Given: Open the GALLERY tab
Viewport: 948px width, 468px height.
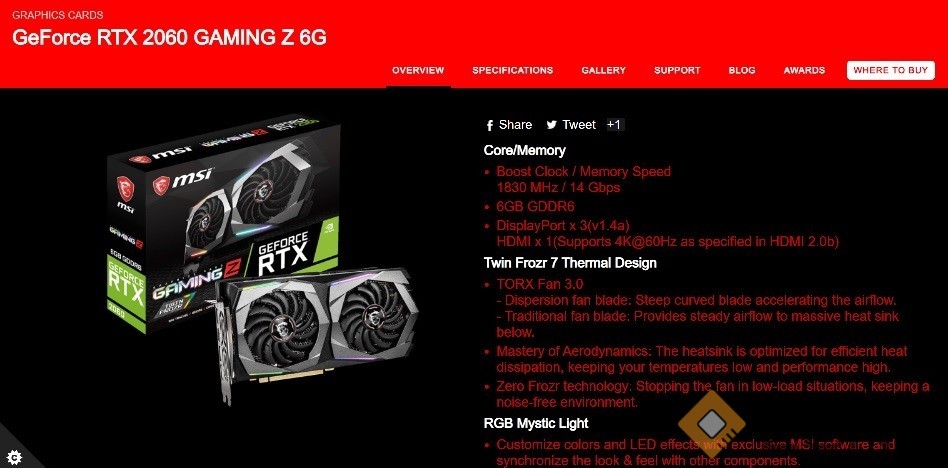Looking at the screenshot, I should tap(603, 70).
